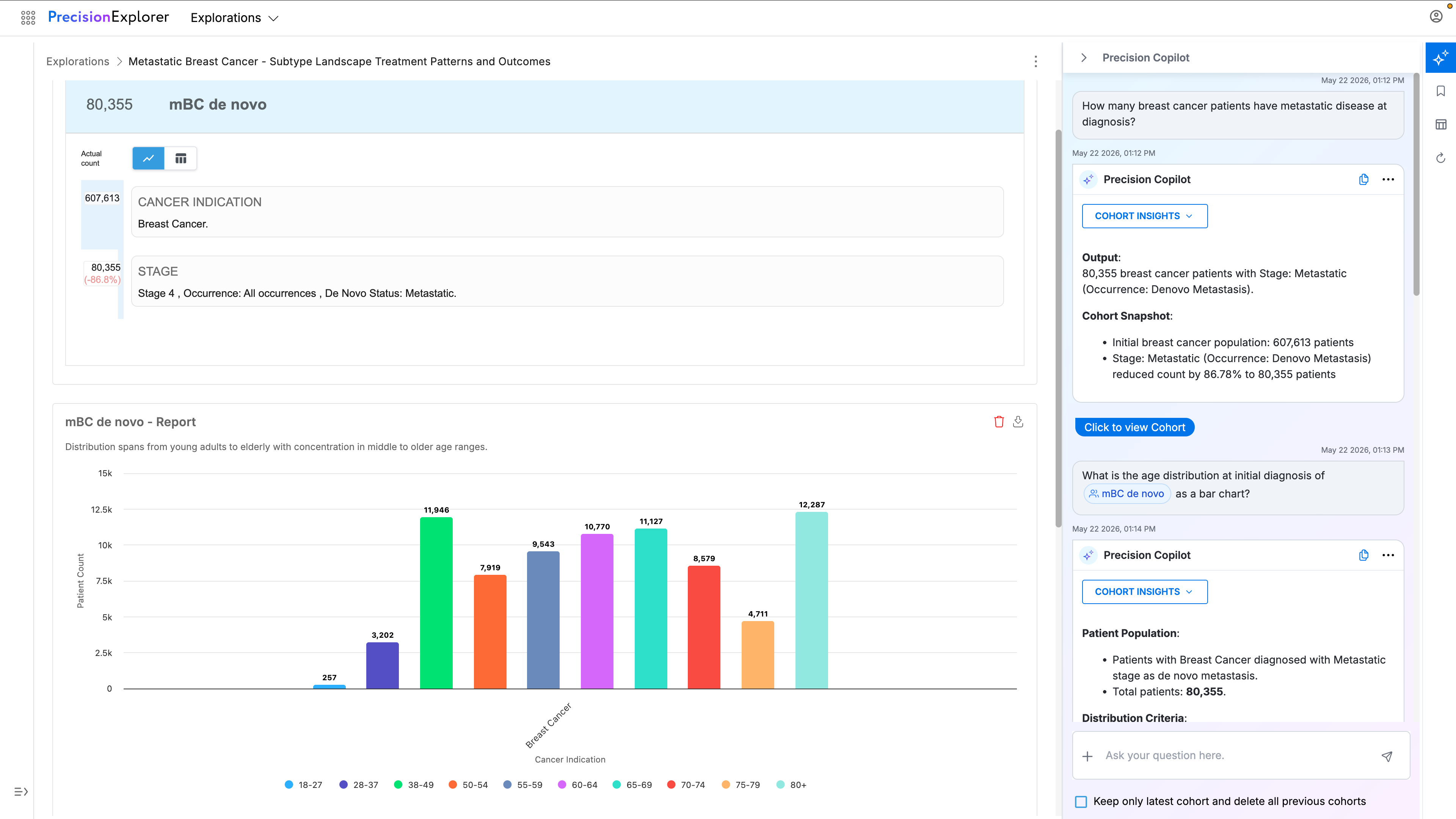Click the PrecisionExplorer logo
The height and width of the screenshot is (819, 1456).
(108, 17)
